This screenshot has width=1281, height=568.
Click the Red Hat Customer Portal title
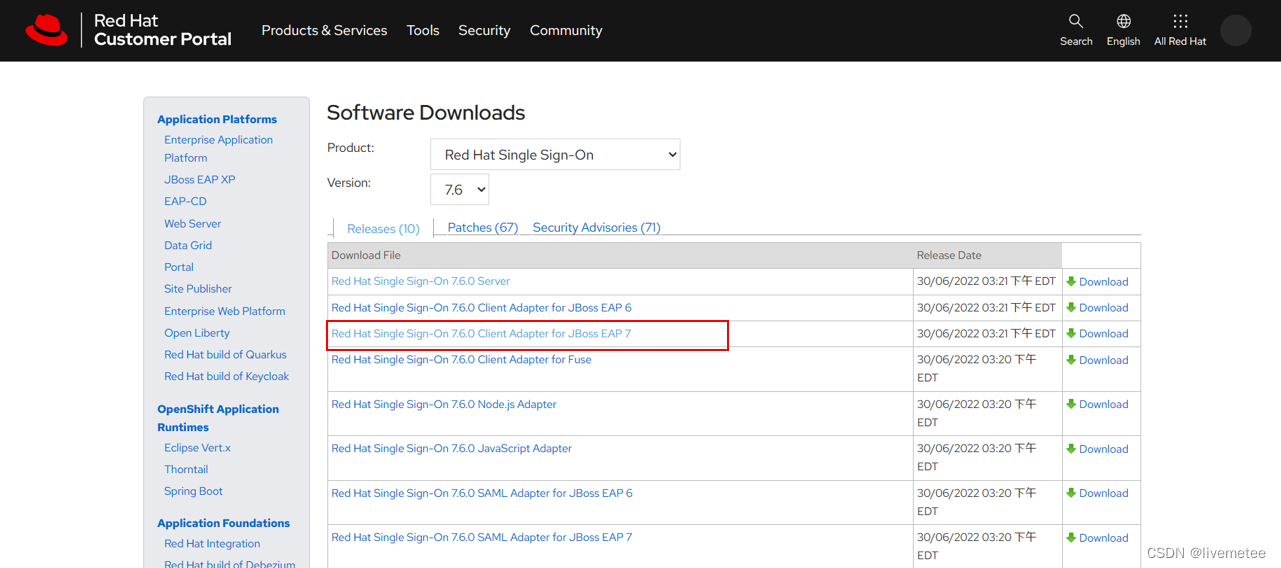[x=162, y=30]
